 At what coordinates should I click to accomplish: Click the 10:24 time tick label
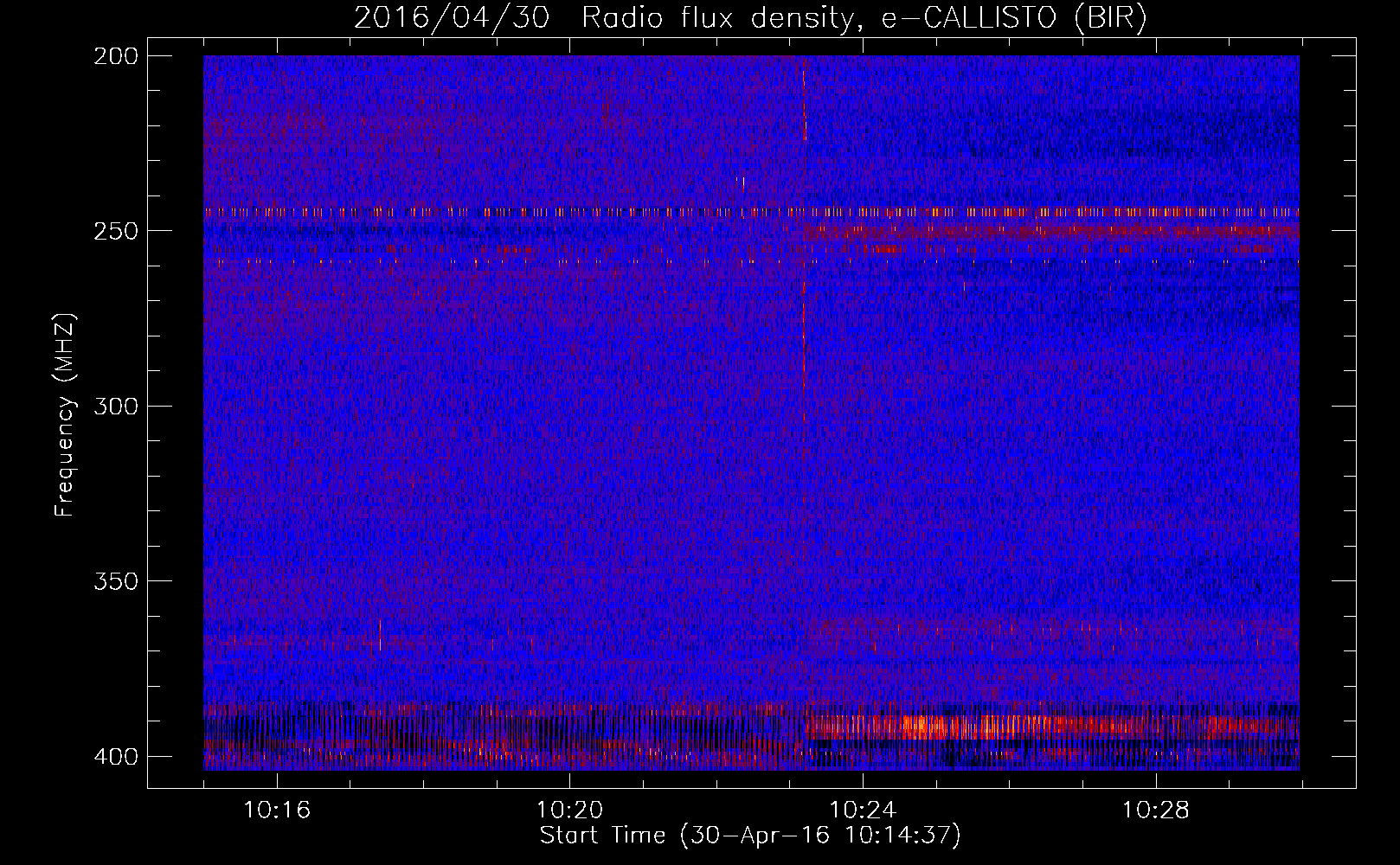tap(863, 811)
